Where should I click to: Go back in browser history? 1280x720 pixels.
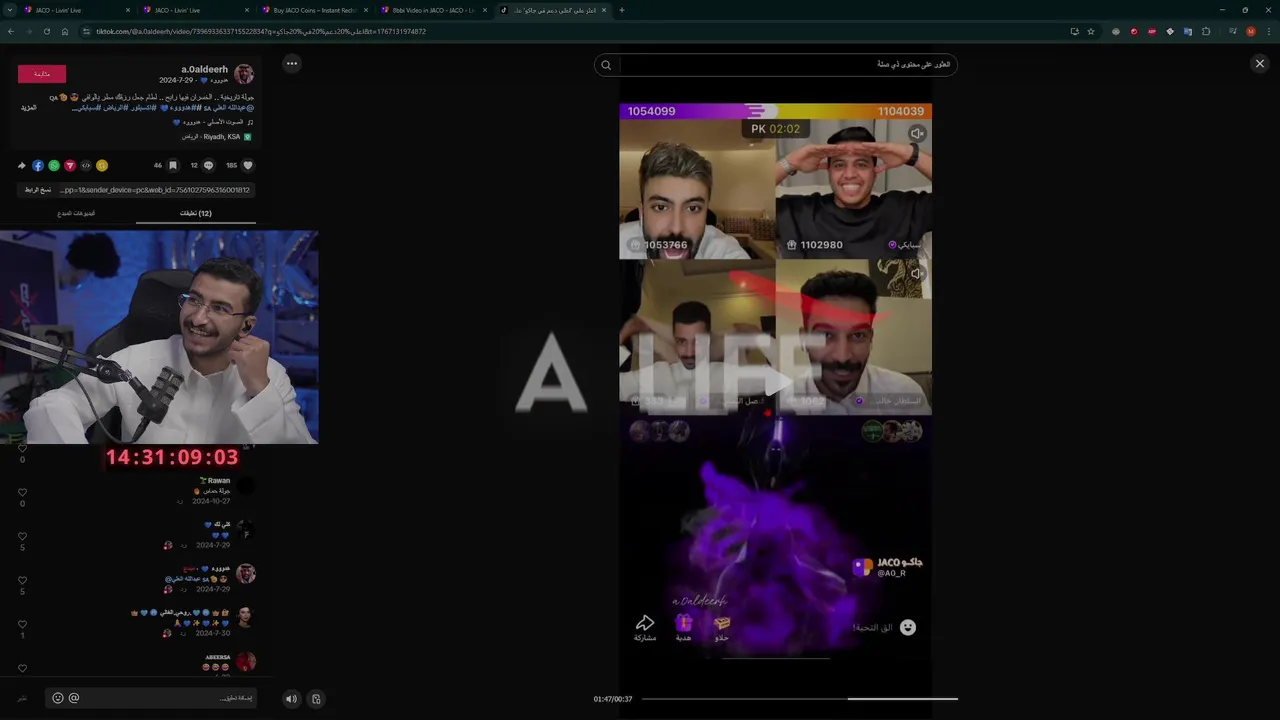pyautogui.click(x=11, y=31)
